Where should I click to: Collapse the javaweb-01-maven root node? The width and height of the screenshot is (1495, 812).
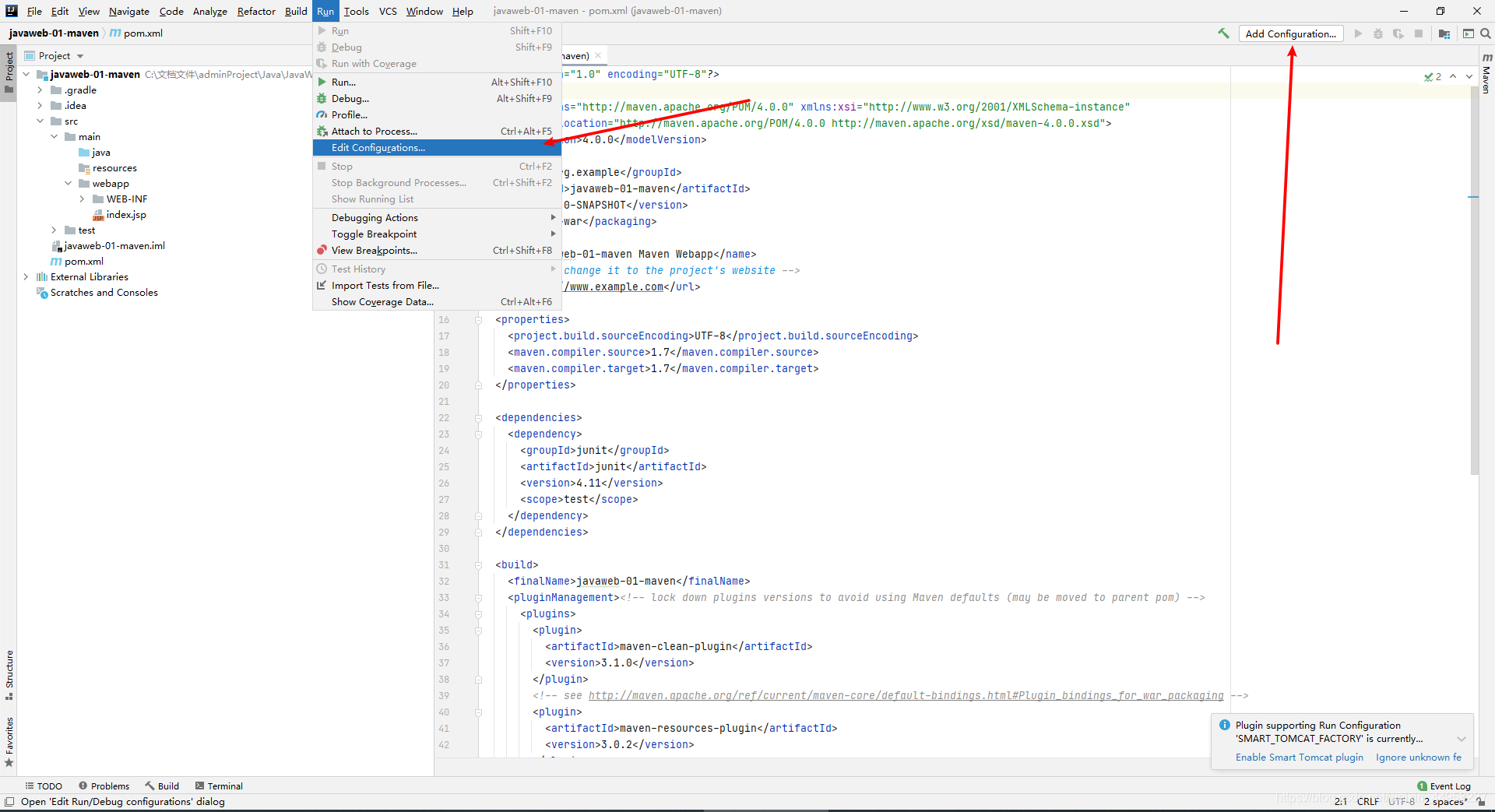(x=26, y=75)
